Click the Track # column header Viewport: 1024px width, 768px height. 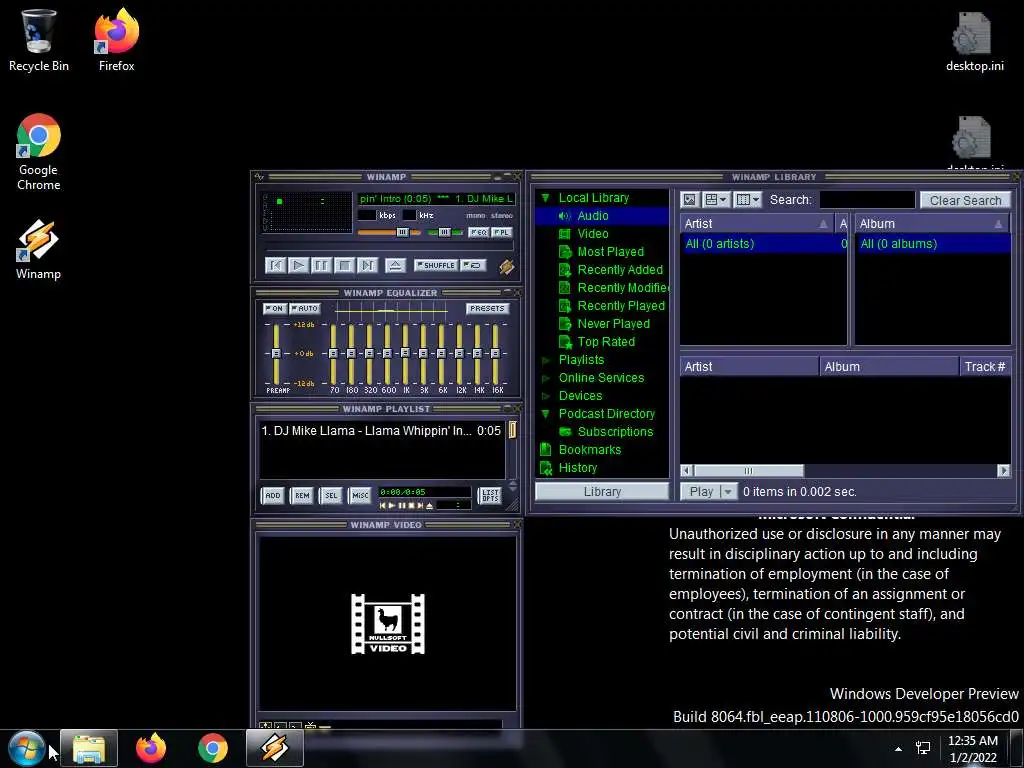985,367
